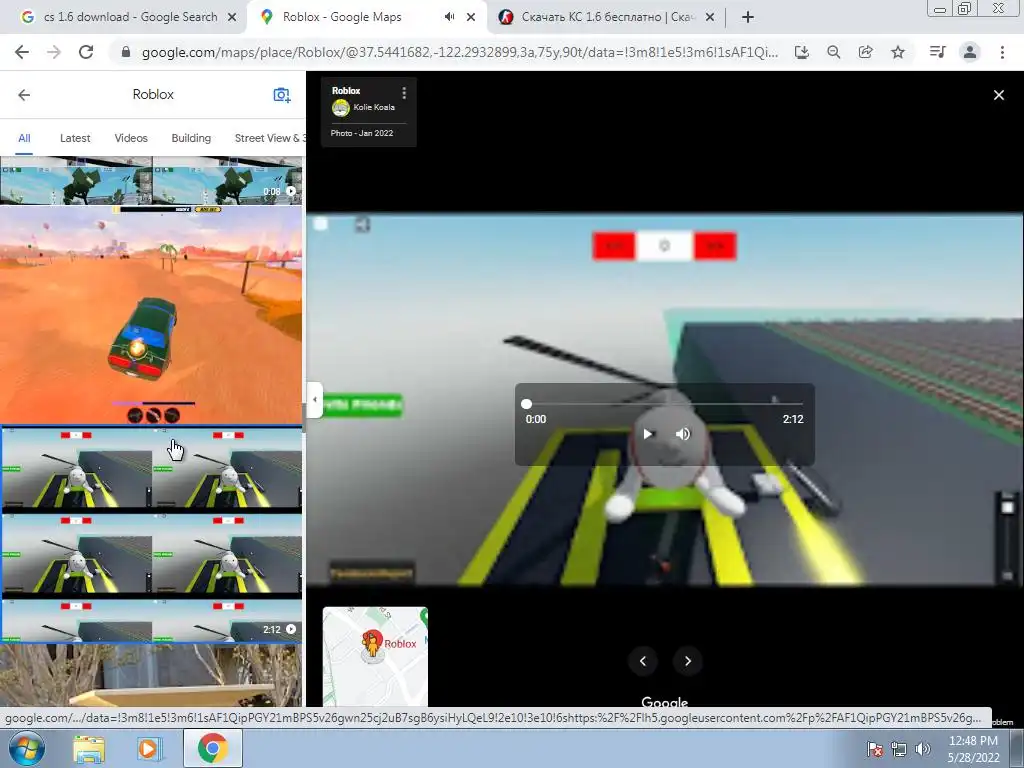Go back from Roblox photos panel

coord(24,95)
